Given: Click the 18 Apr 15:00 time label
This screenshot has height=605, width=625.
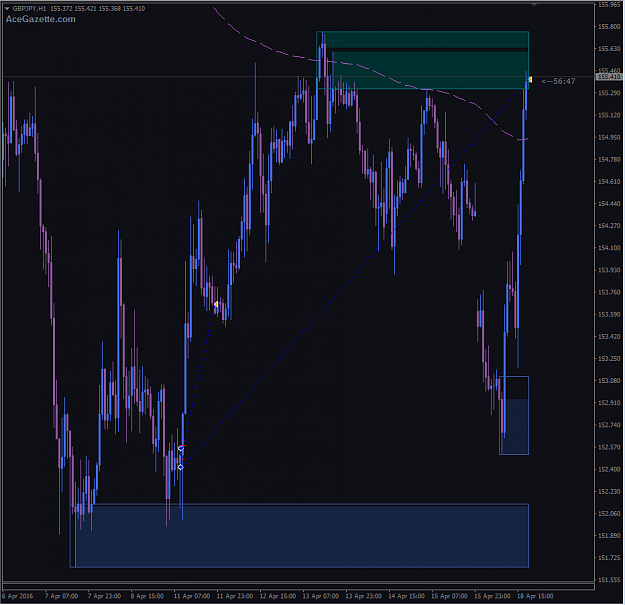Looking at the screenshot, I should pos(535,596).
